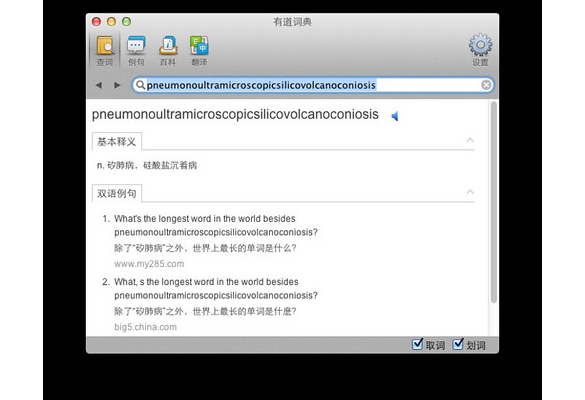Click inside the search input field
The image size is (585, 400).
pyautogui.click(x=313, y=85)
